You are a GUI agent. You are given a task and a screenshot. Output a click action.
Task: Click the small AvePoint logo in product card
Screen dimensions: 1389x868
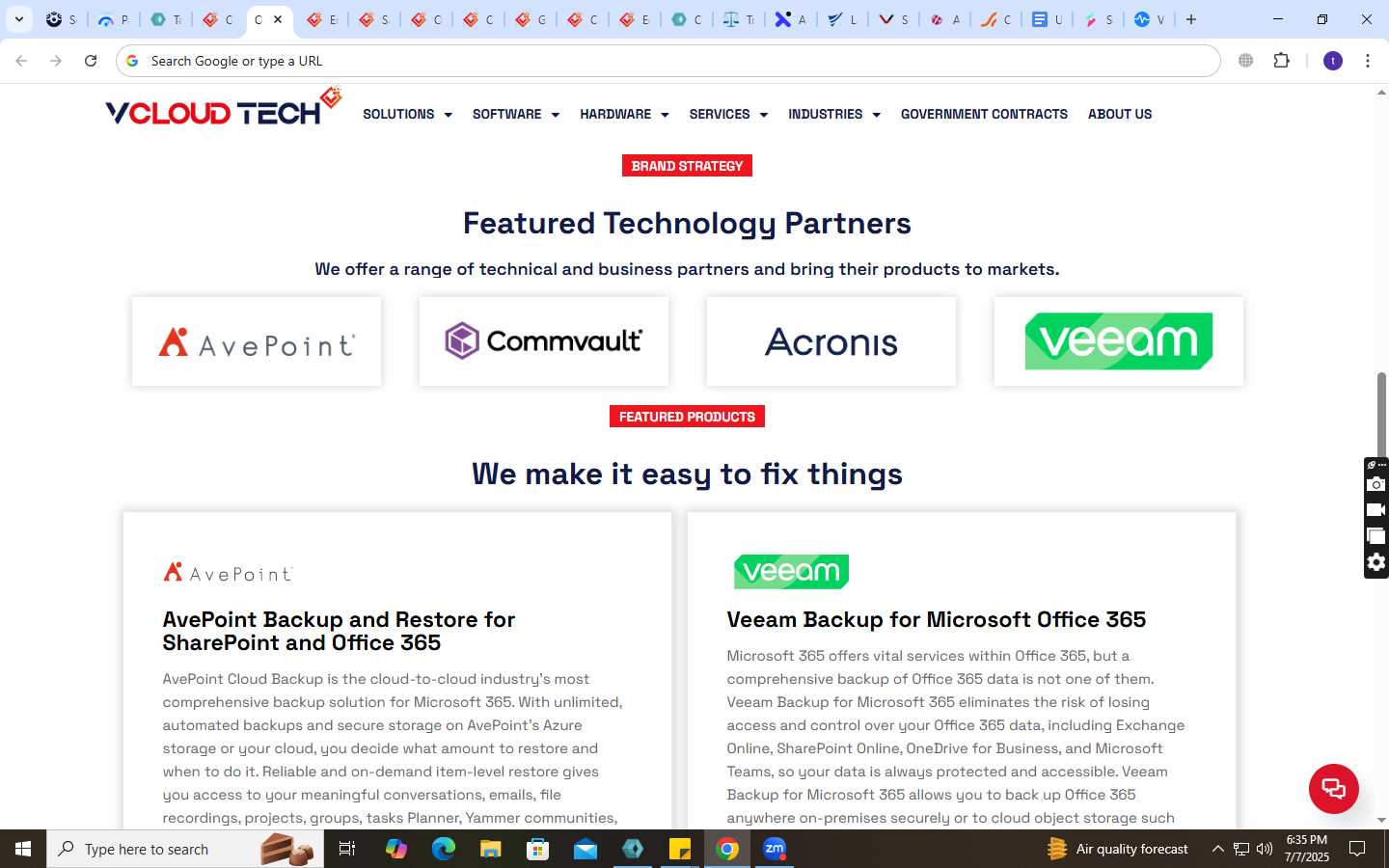coord(228,573)
